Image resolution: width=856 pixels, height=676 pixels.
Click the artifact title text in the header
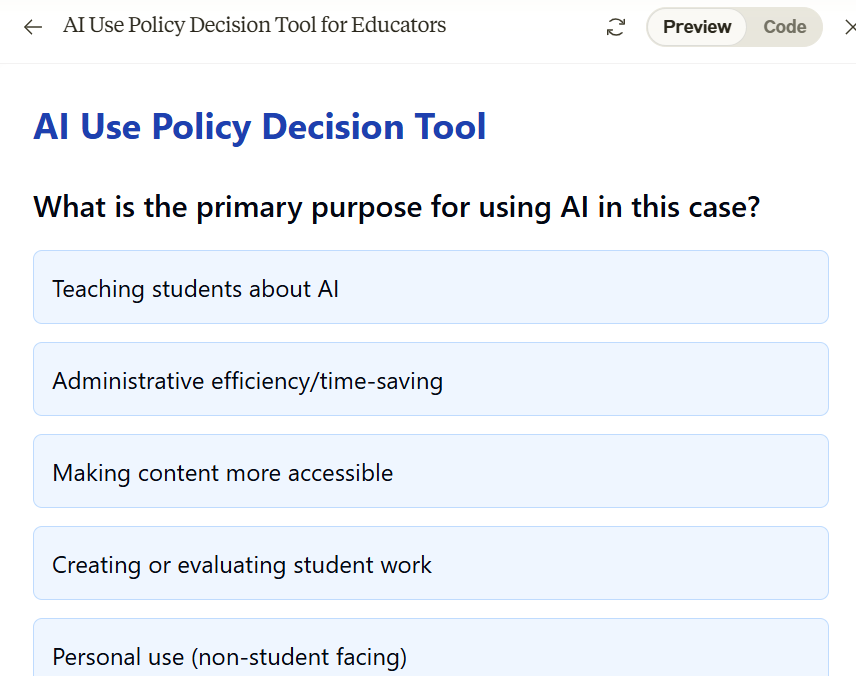[254, 26]
